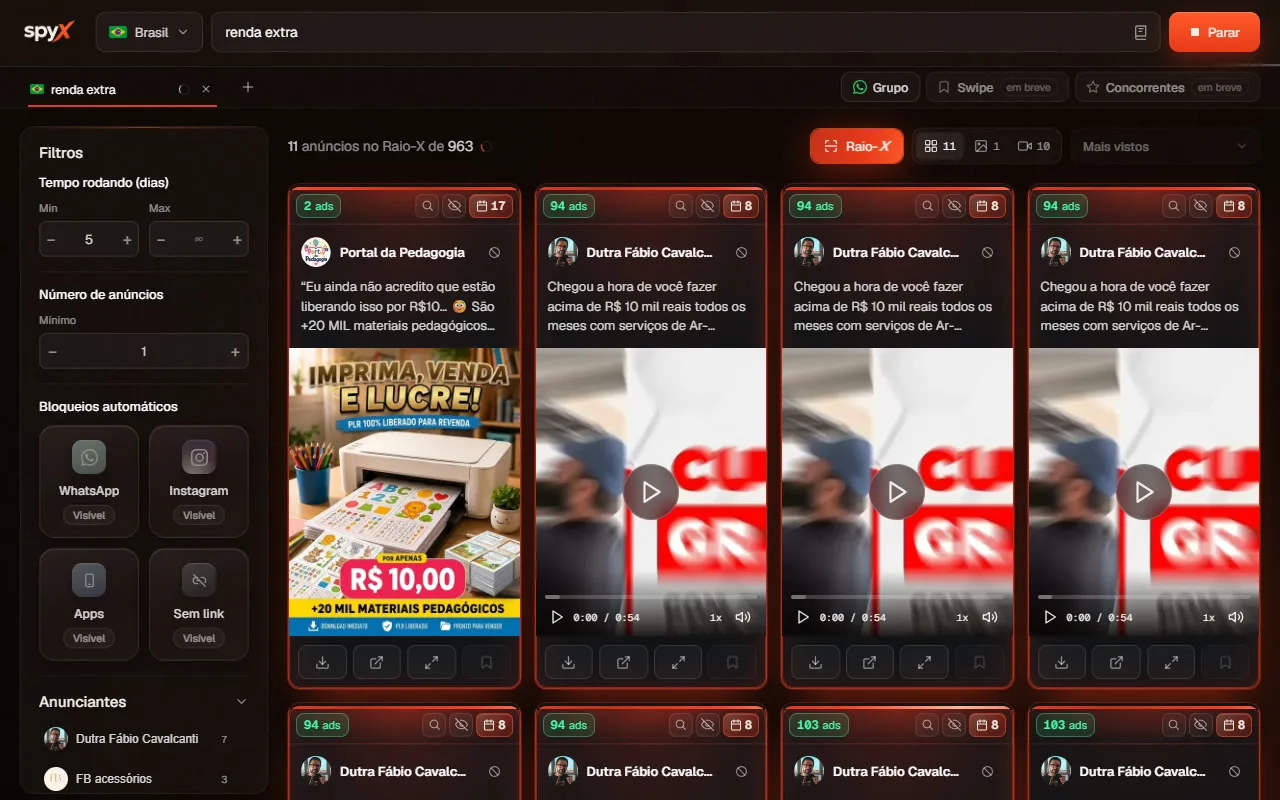
Task: Increase maximum days running
Action: point(237,240)
